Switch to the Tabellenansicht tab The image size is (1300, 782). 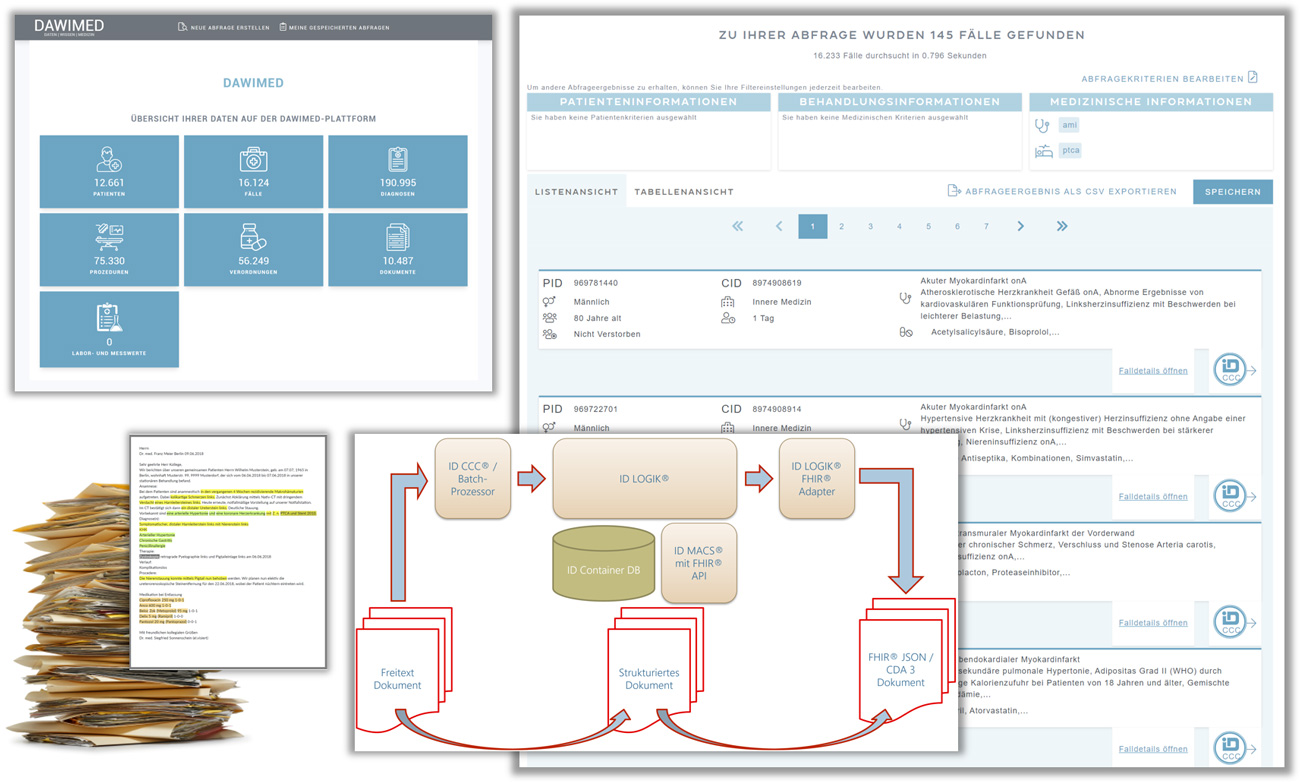pyautogui.click(x=684, y=192)
